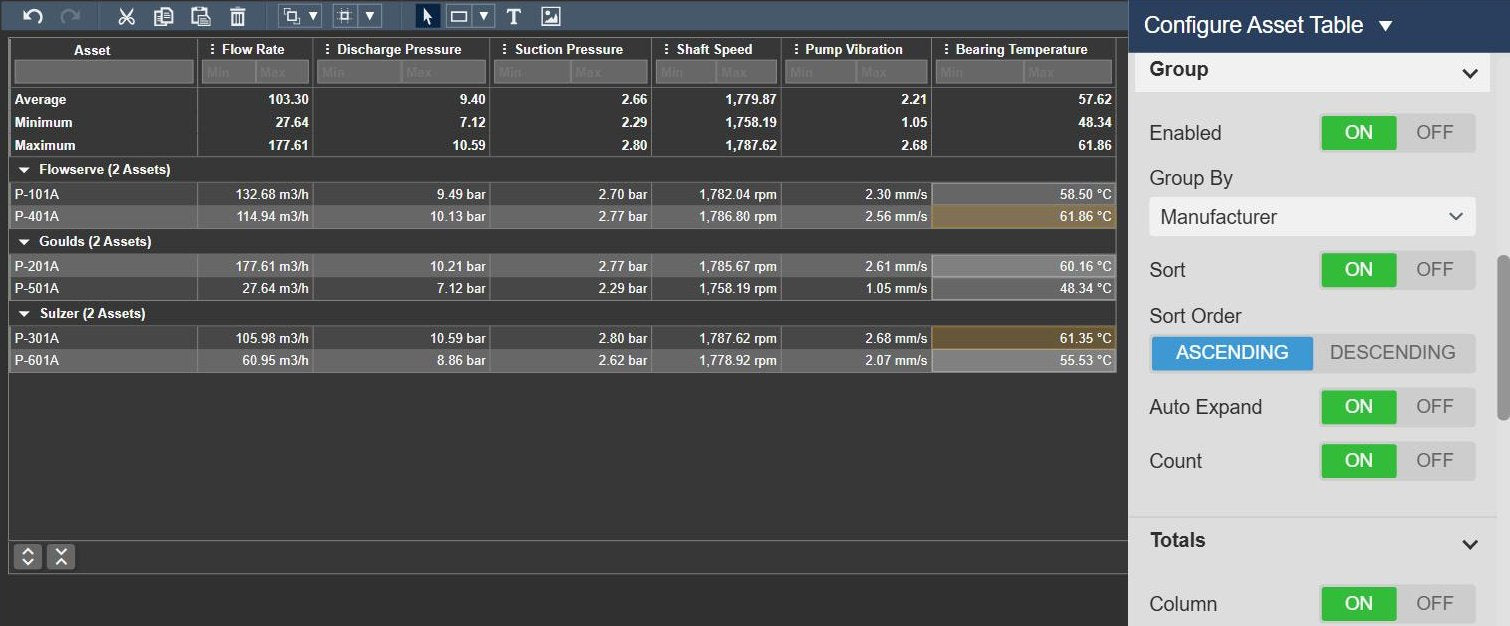Click the Asset filter text field

tap(104, 72)
